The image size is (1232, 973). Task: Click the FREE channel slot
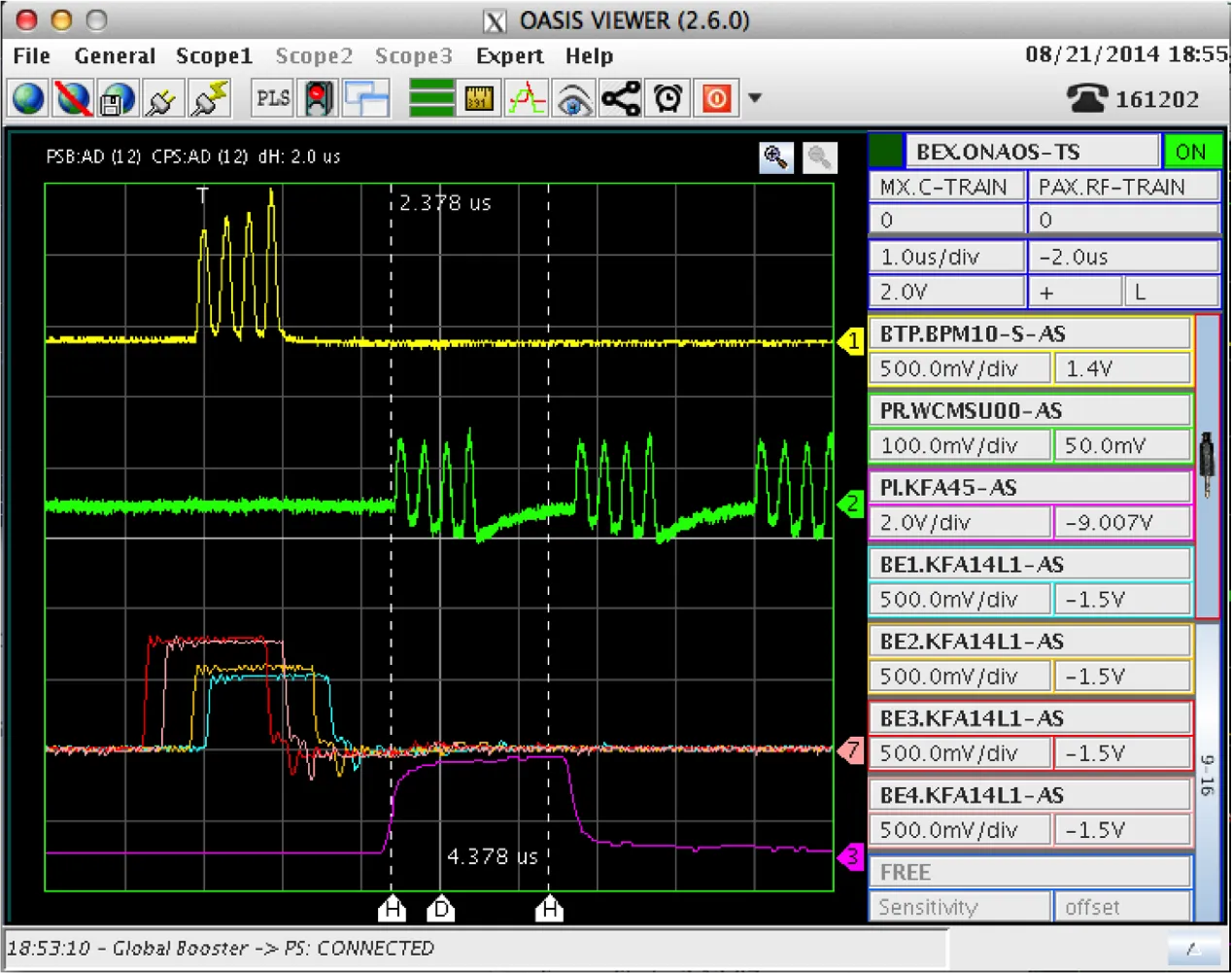click(x=1030, y=872)
